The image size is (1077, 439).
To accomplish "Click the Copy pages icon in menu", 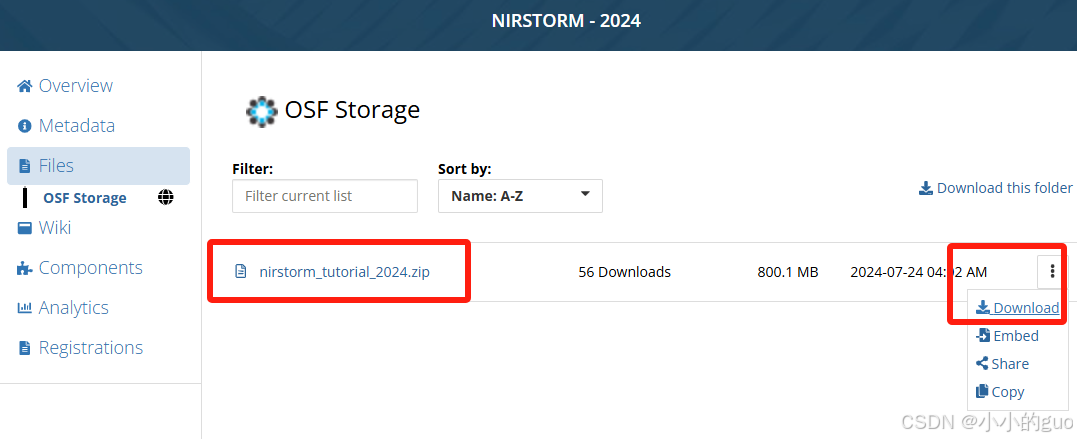I will click(x=982, y=392).
